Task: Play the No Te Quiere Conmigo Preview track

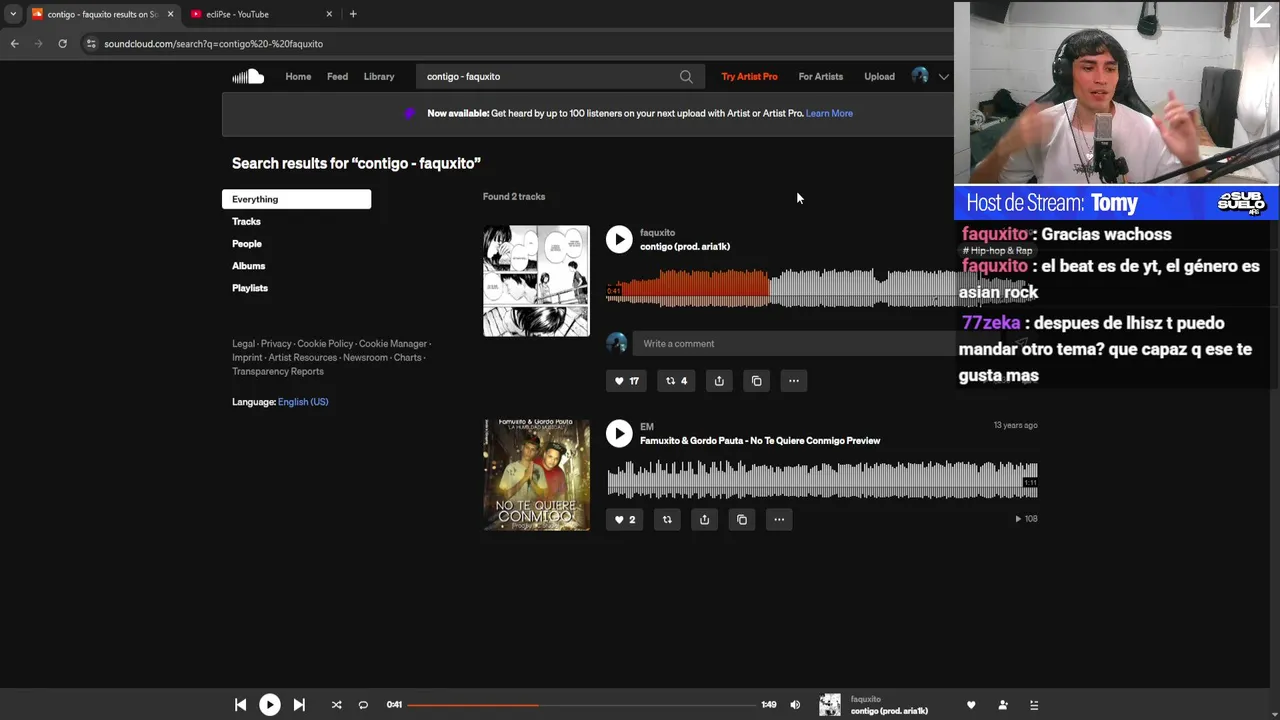Action: 619,433
